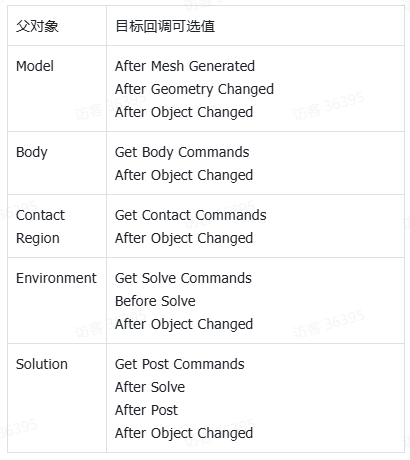Click Get Body Commands entry
The width and height of the screenshot is (410, 460).
point(182,152)
